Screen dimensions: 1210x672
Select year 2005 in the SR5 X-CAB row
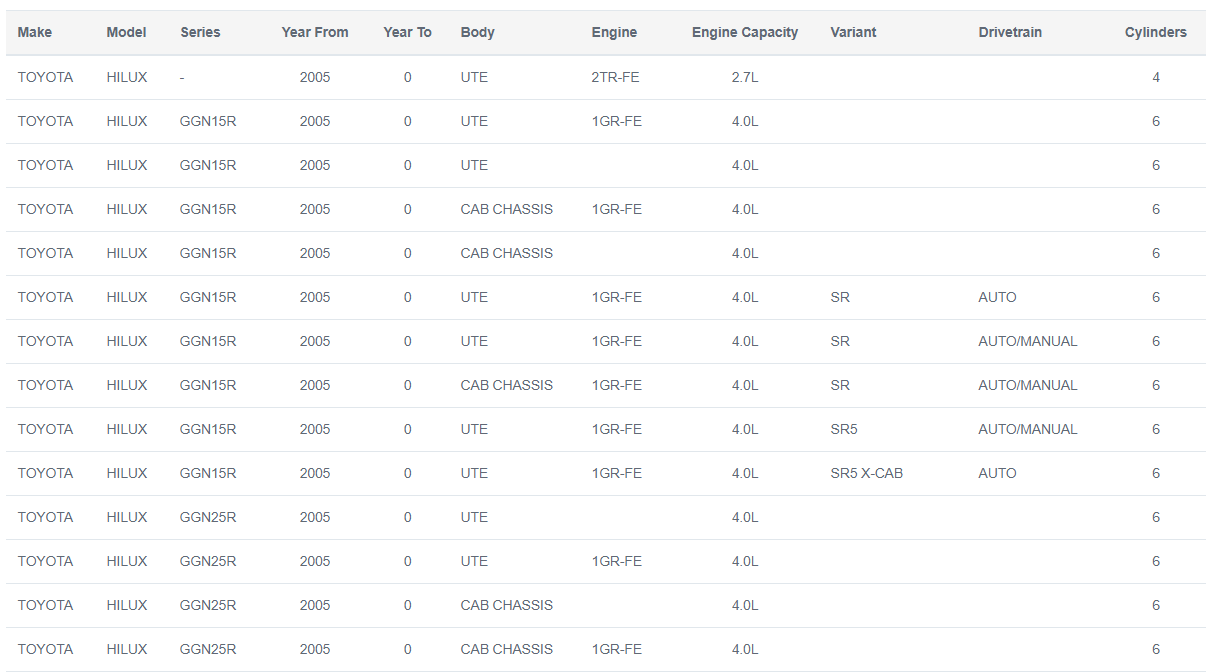coord(315,473)
